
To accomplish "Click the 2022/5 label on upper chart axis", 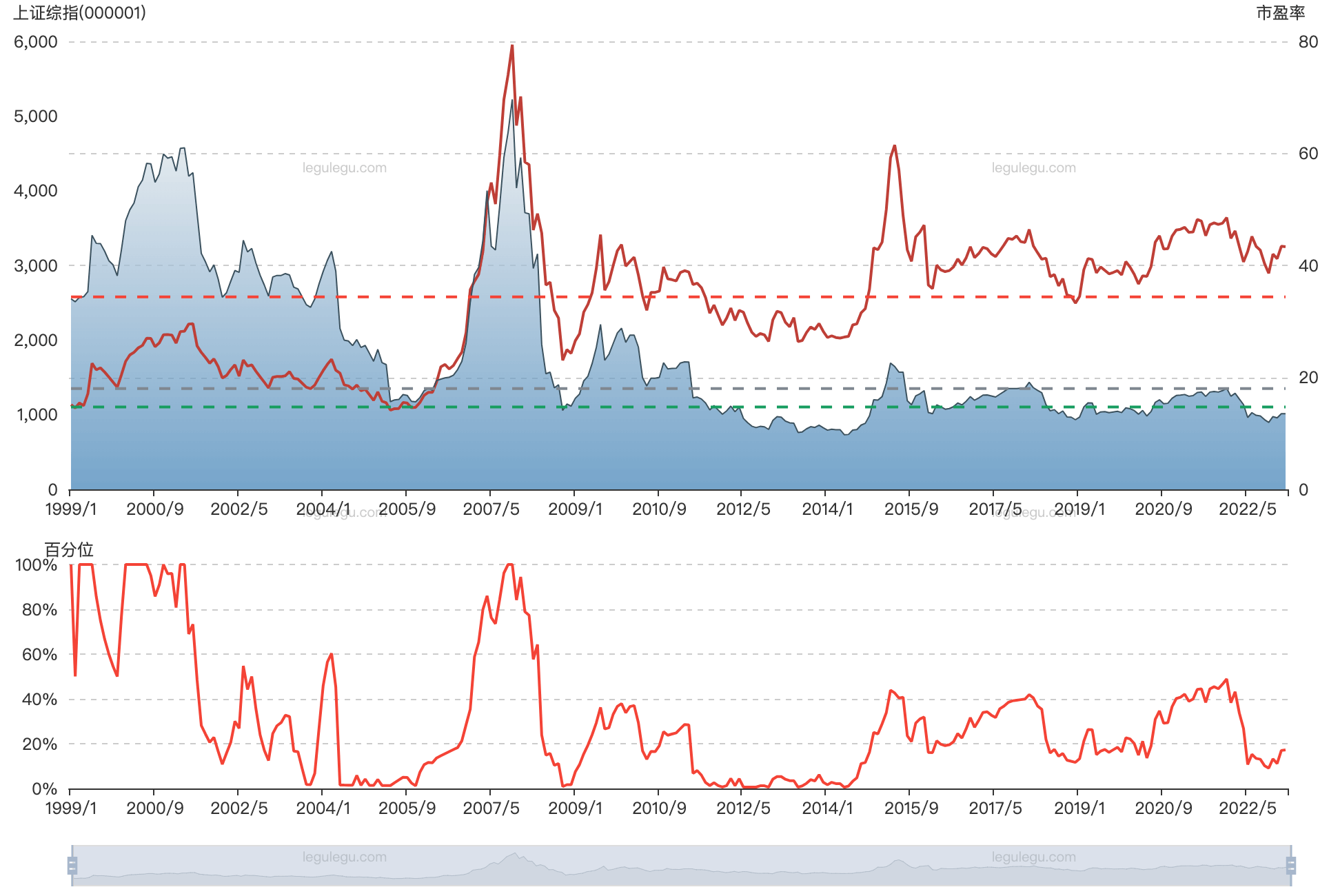I will pos(1247,509).
